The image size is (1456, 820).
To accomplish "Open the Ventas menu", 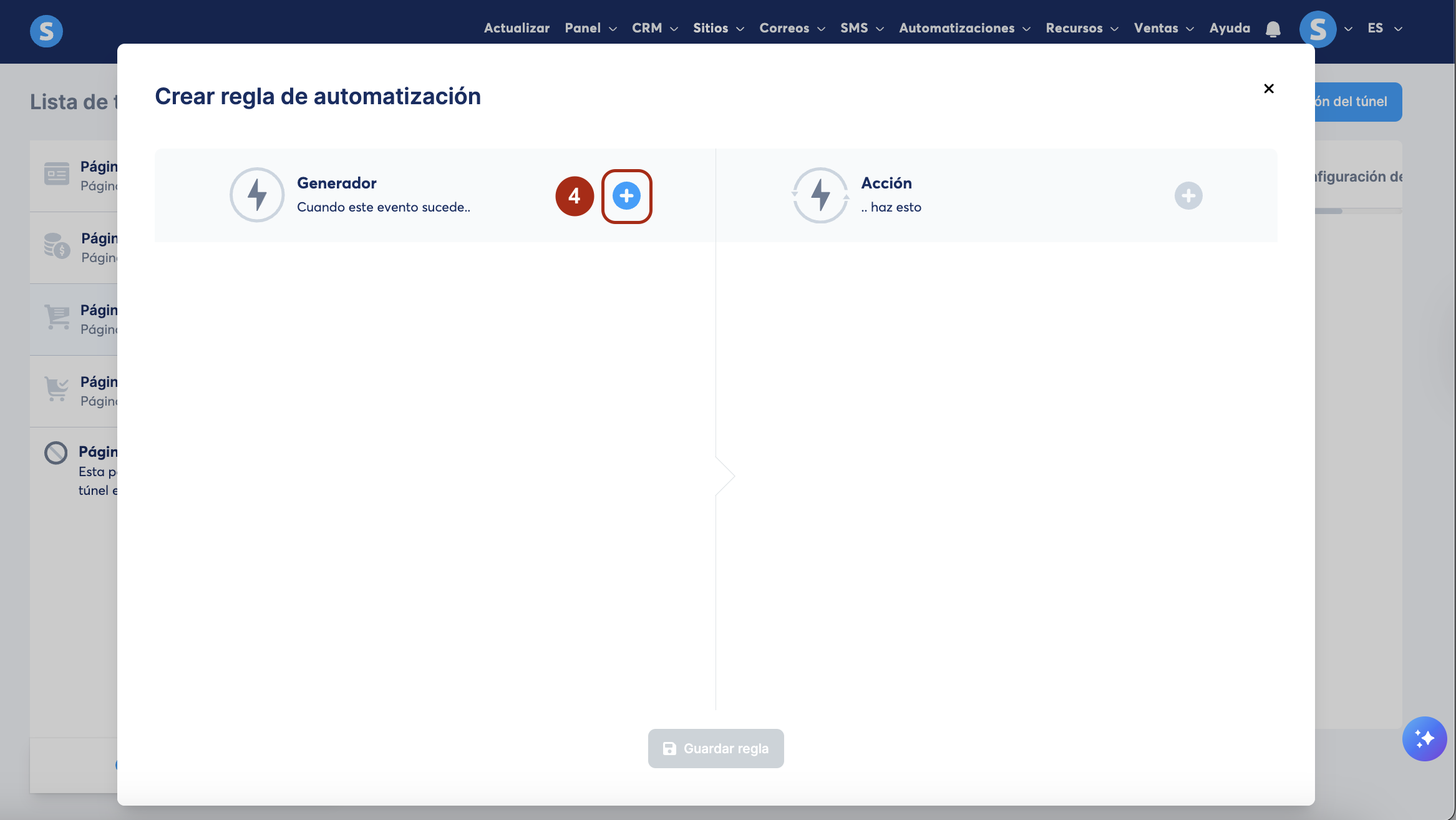I will pos(1163,28).
